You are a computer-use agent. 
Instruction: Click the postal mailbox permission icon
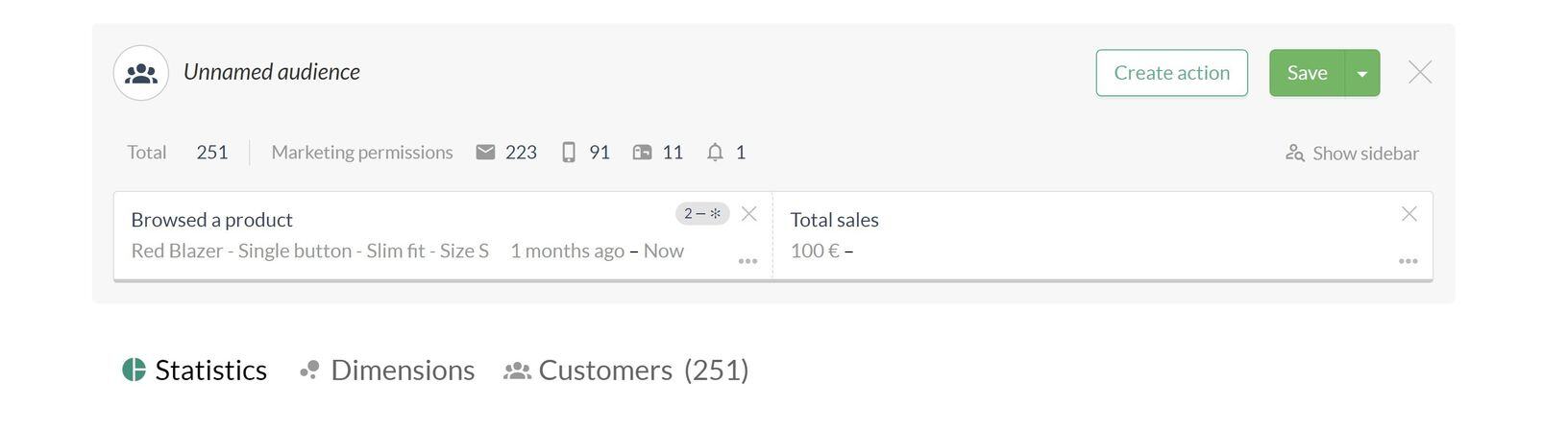click(642, 153)
